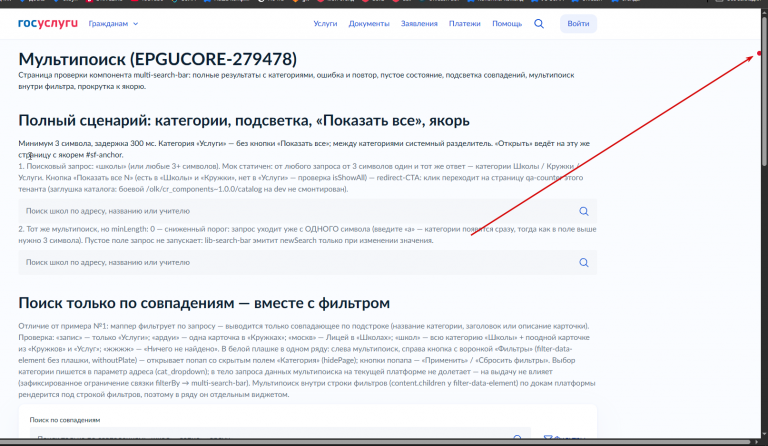The width and height of the screenshot is (768, 446).
Task: Click the header search magnifier icon
Action: [539, 23]
